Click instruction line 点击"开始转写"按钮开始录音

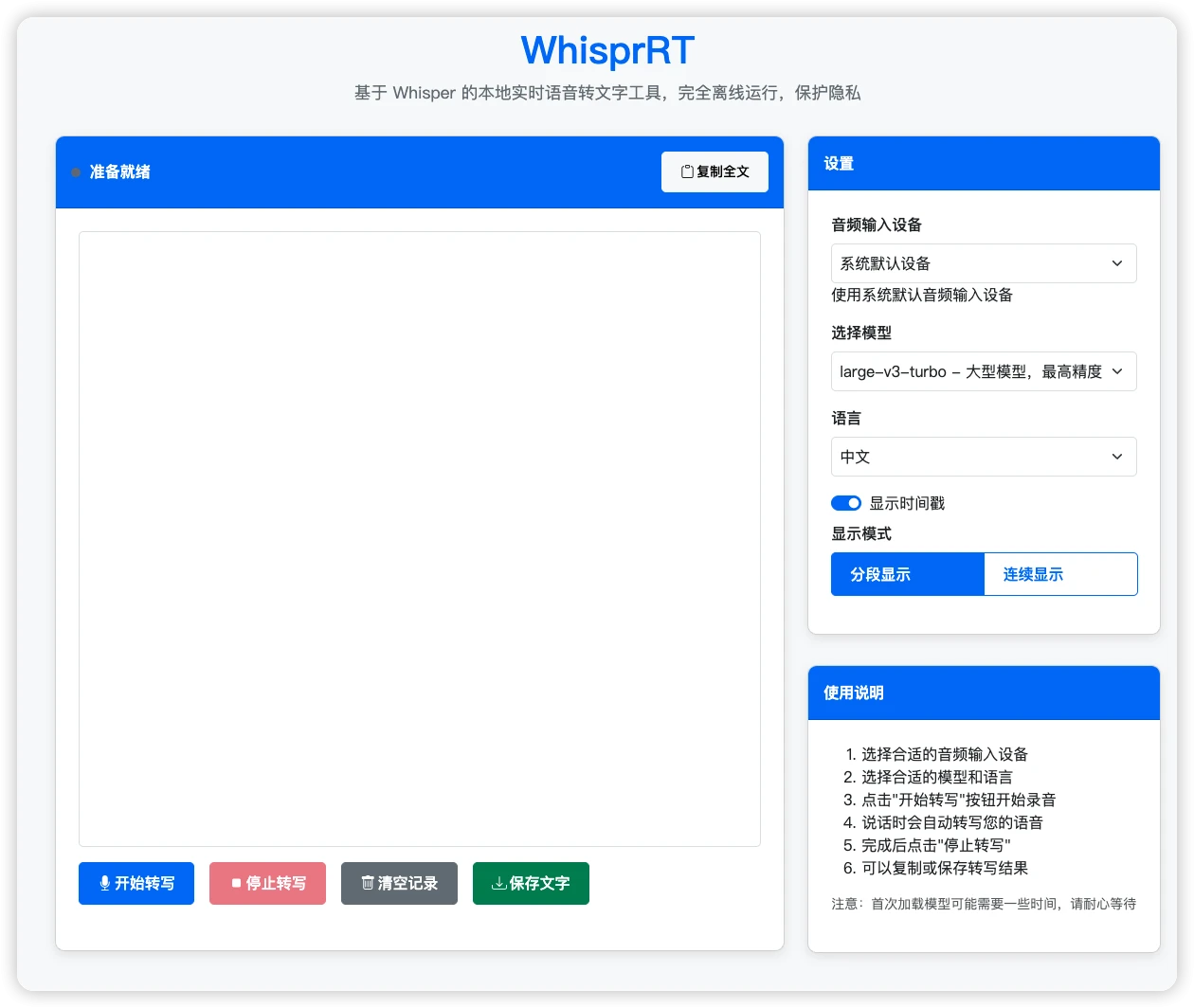pyautogui.click(x=959, y=800)
